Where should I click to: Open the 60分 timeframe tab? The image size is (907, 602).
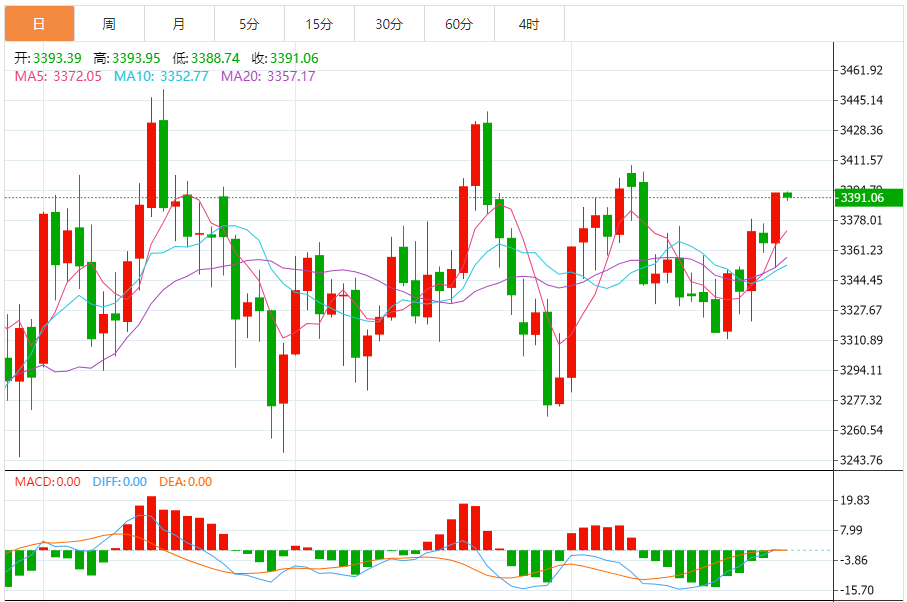pyautogui.click(x=459, y=24)
